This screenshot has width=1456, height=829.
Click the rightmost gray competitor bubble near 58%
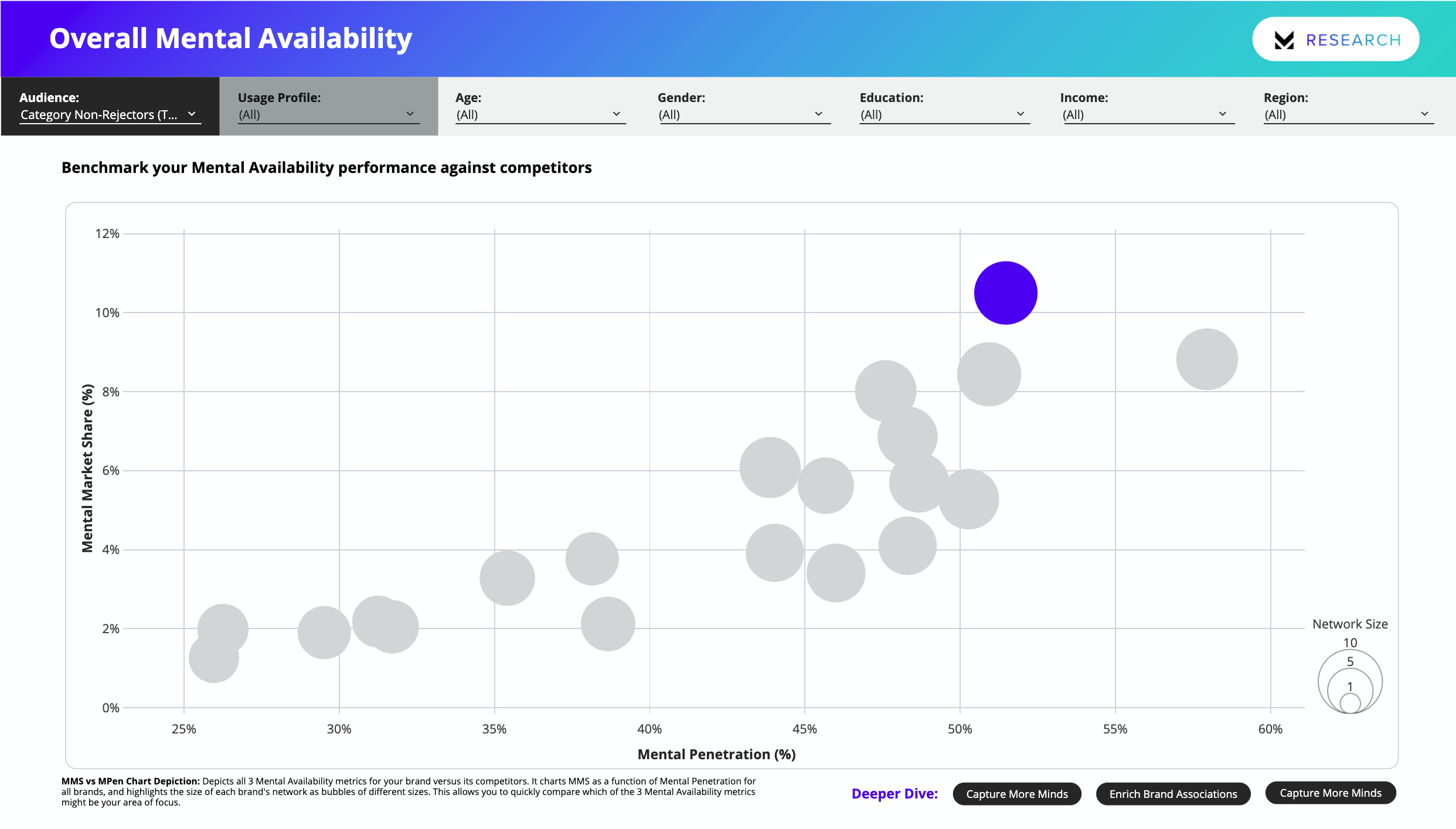1206,359
